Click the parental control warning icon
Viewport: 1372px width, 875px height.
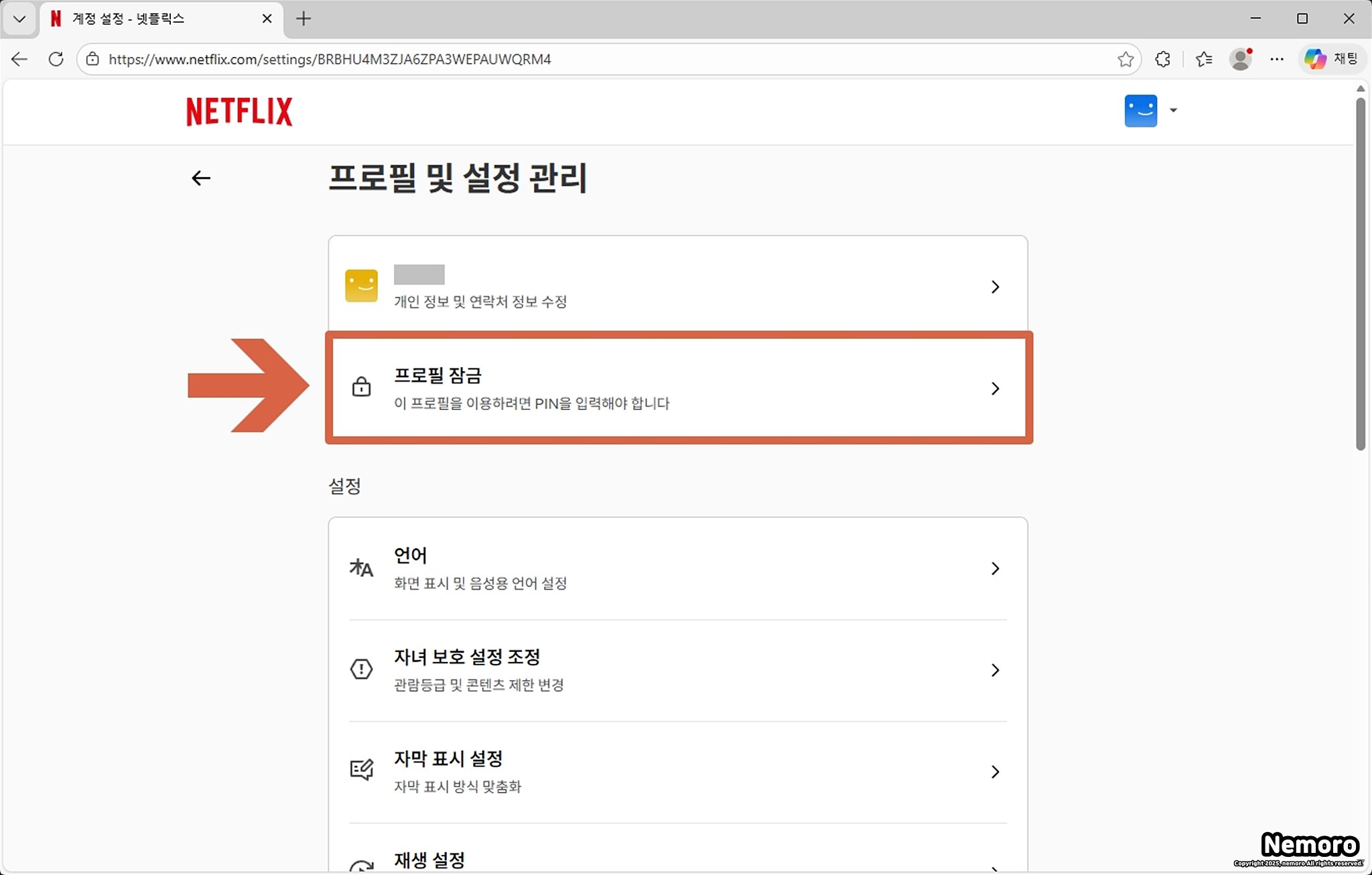coord(361,669)
